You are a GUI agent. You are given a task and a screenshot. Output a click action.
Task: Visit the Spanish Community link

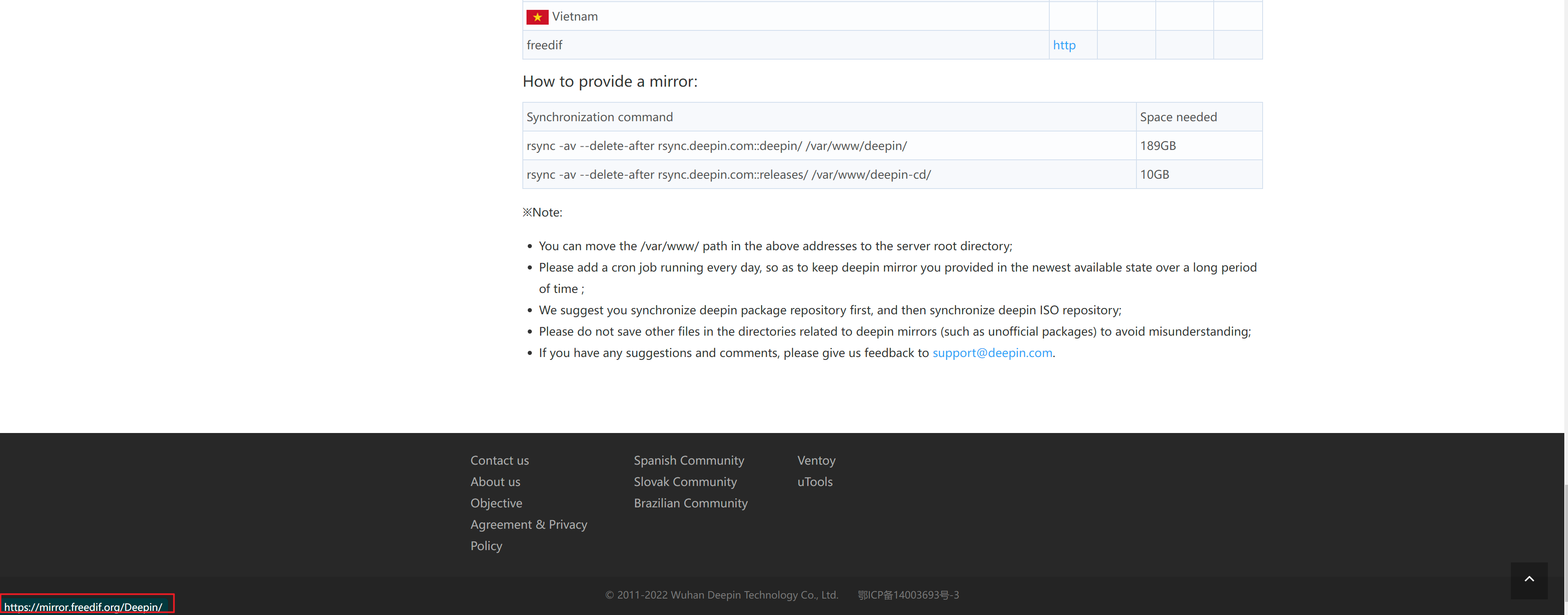[688, 461]
